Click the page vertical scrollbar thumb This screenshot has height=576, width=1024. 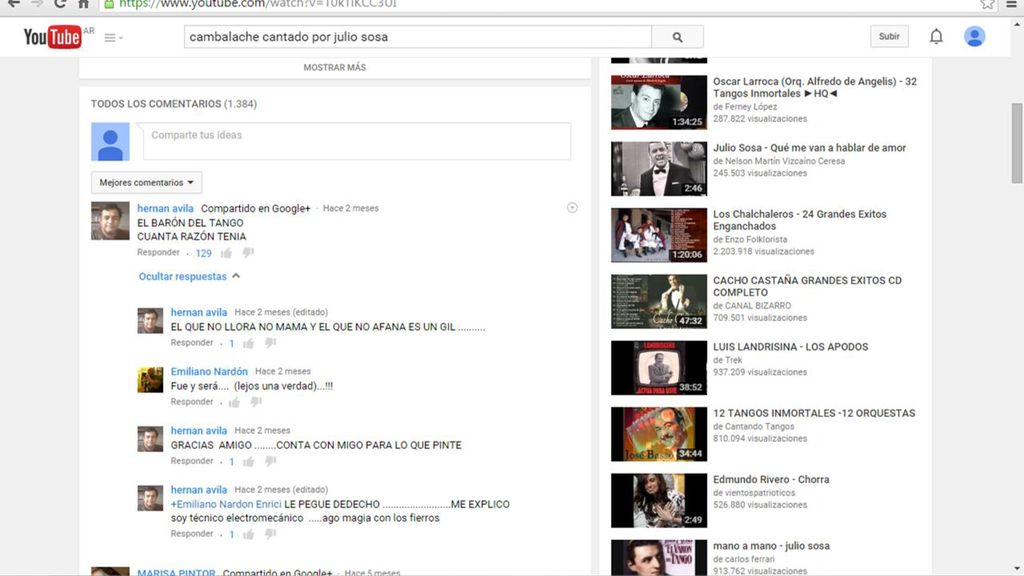[x=1017, y=143]
